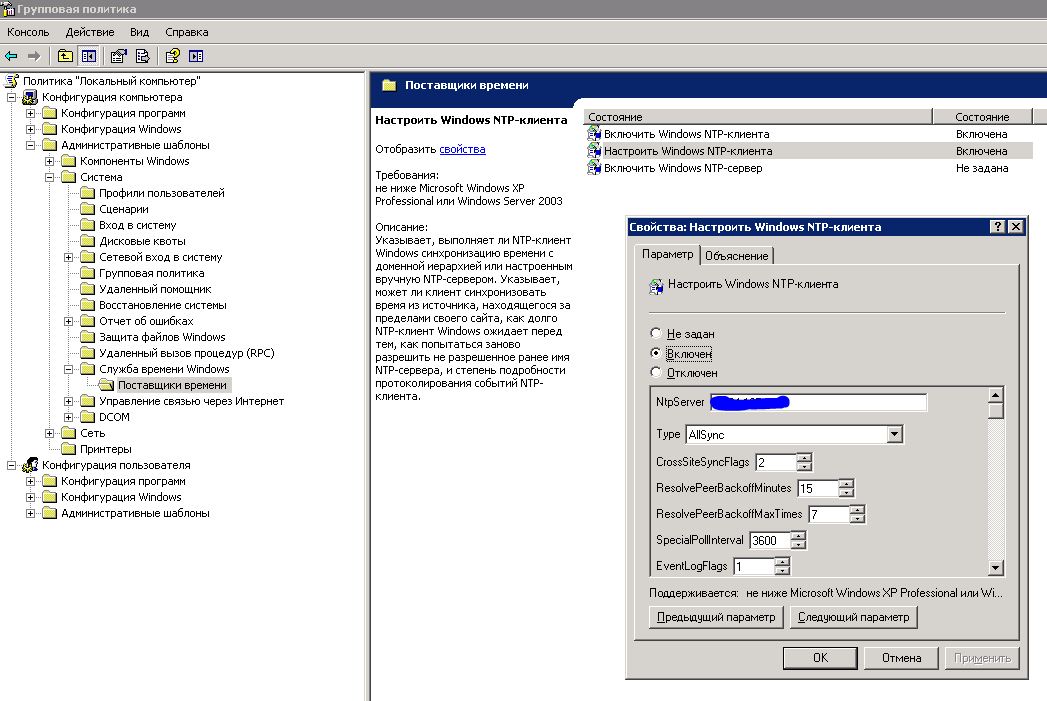Screen dimensions: 1047x701
Task: Select the Групповая политика tree item
Action: [x=152, y=273]
